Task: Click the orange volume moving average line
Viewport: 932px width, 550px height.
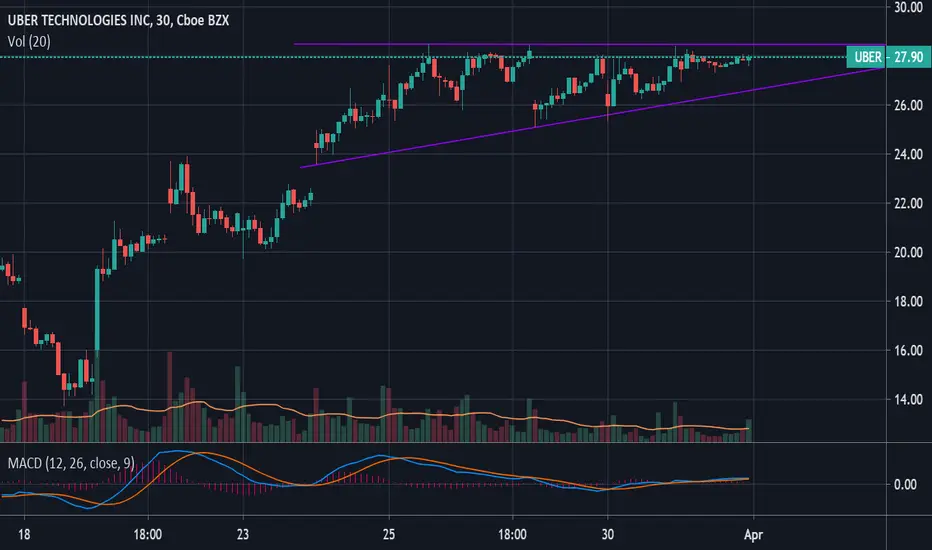Action: point(374,416)
